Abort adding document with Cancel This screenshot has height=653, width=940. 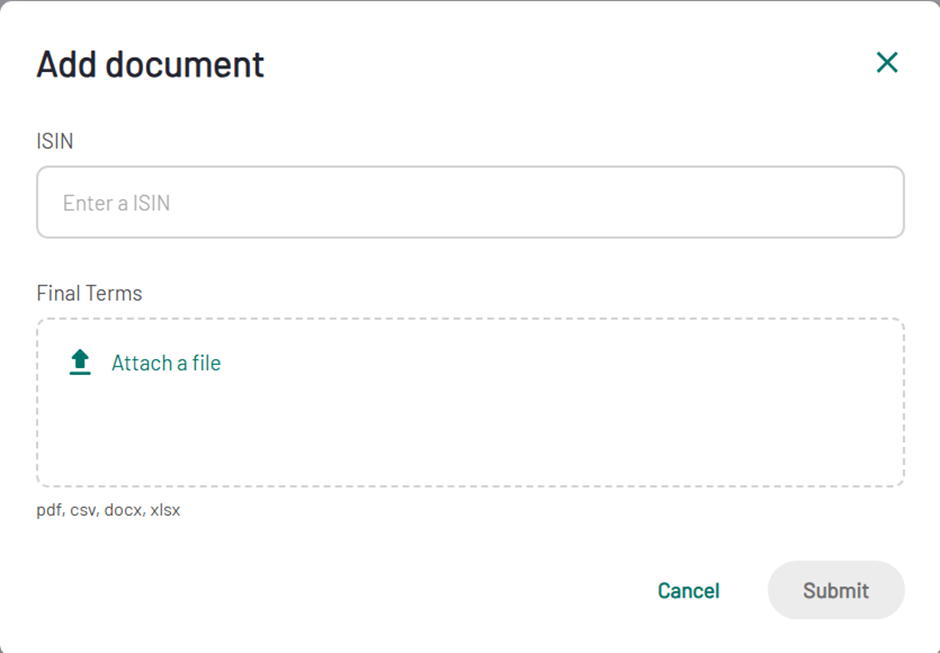point(688,590)
